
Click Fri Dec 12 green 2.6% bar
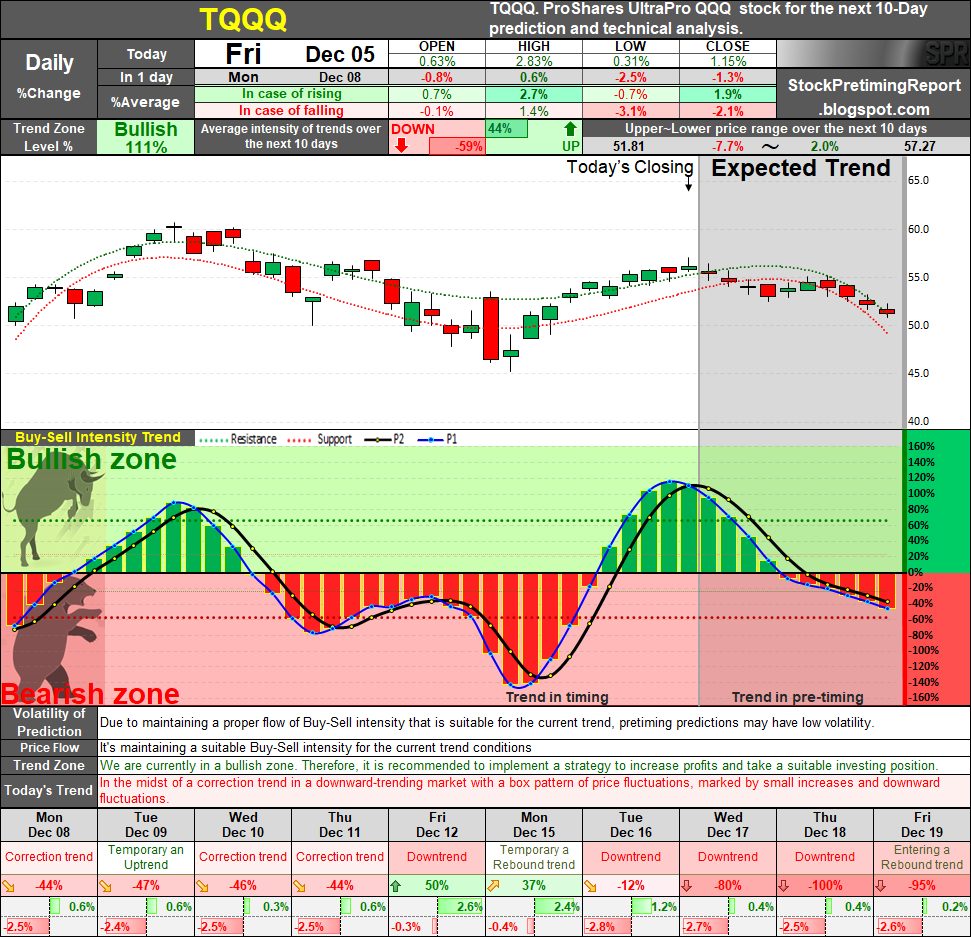pyautogui.click(x=460, y=907)
